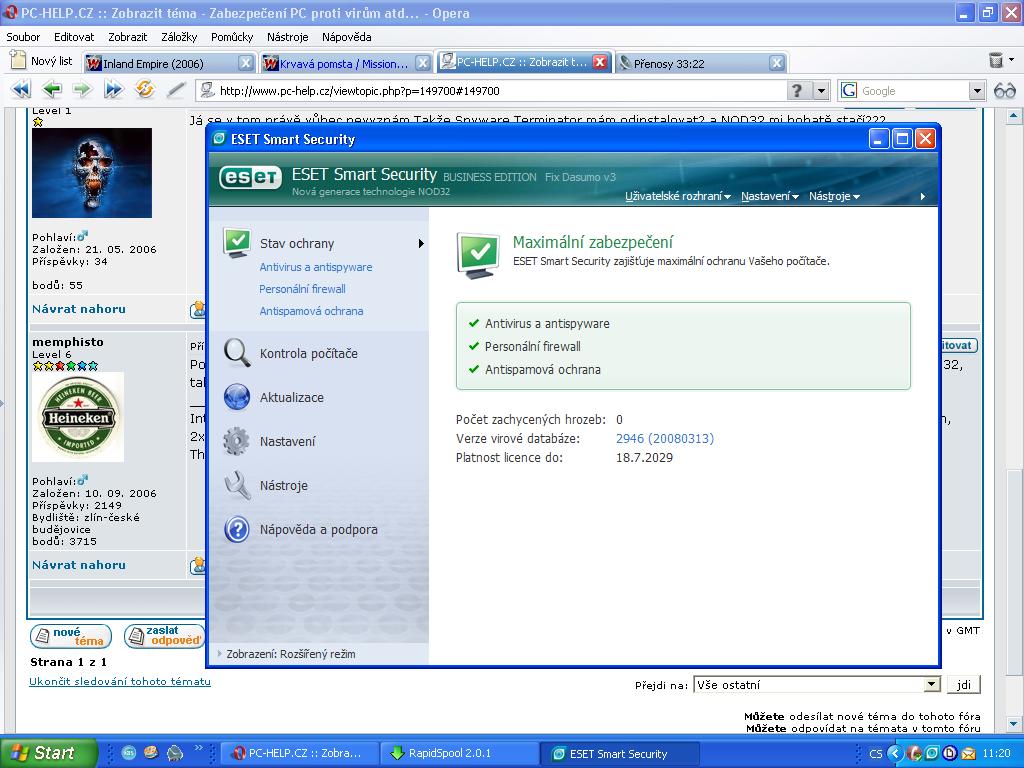Click the trash icon for closed tabs
The image size is (1024, 768).
click(995, 61)
